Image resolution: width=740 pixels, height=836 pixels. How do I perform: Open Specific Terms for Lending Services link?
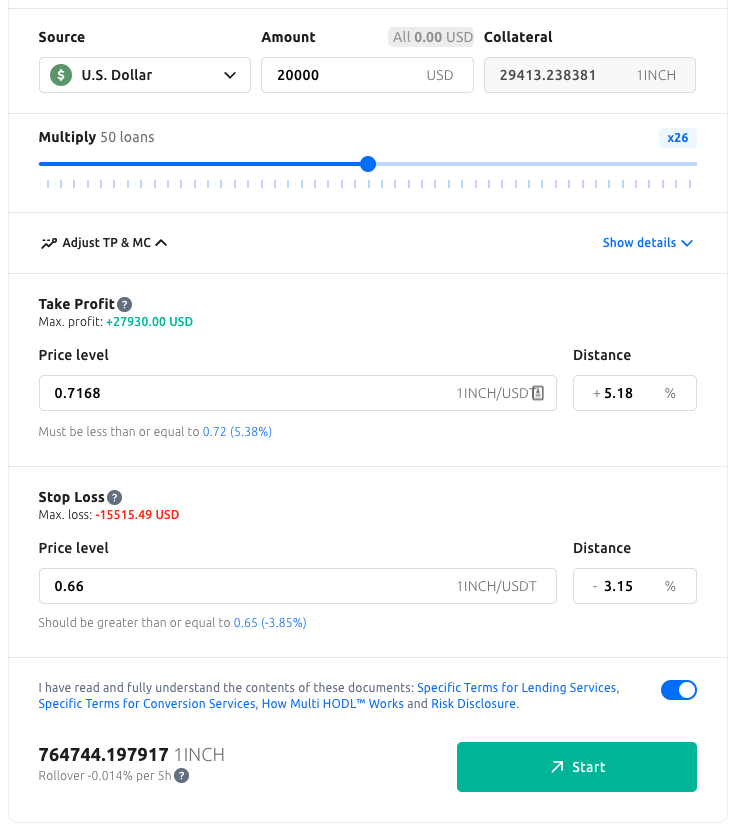[517, 688]
